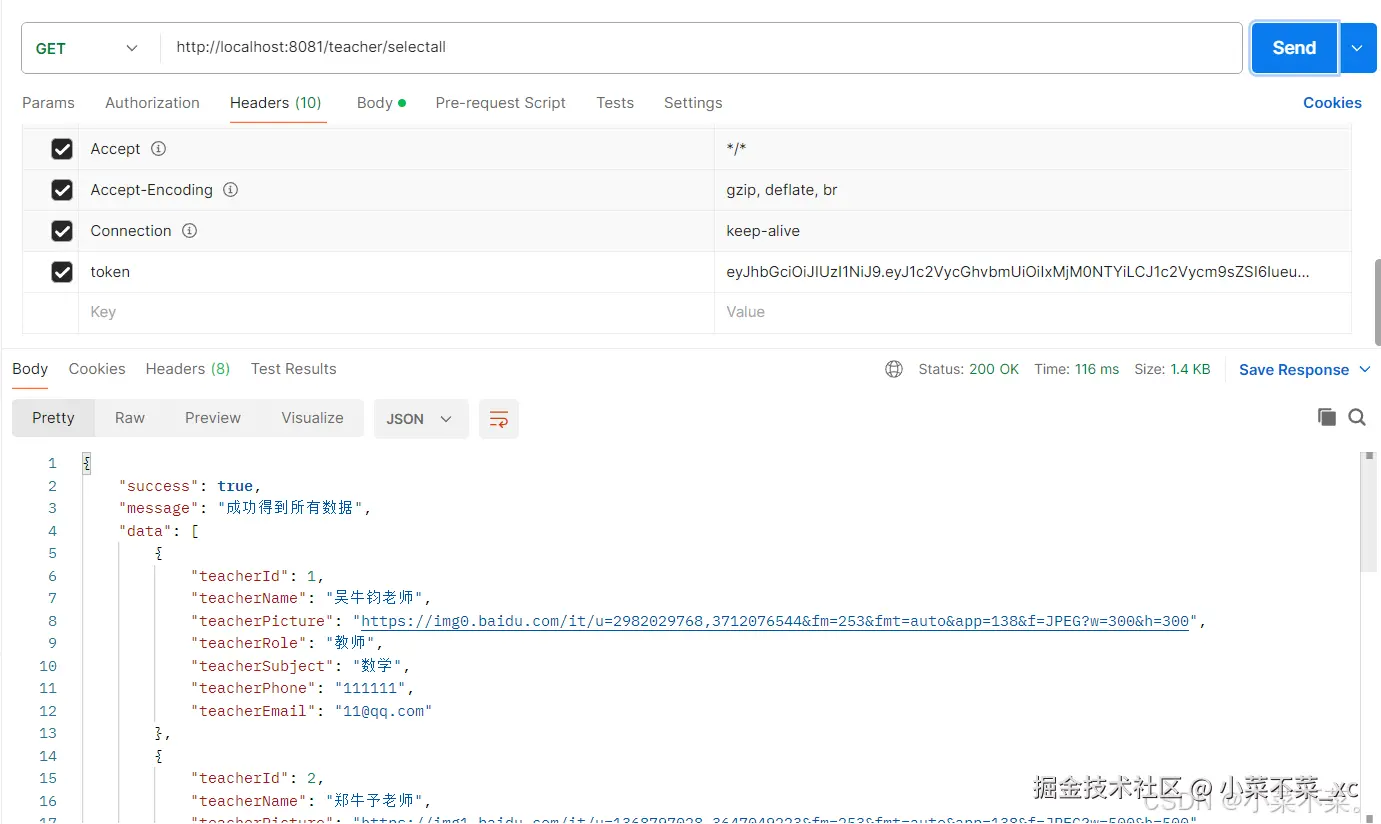Click the empty Value input cell
This screenshot has height=824, width=1381.
tap(1033, 312)
